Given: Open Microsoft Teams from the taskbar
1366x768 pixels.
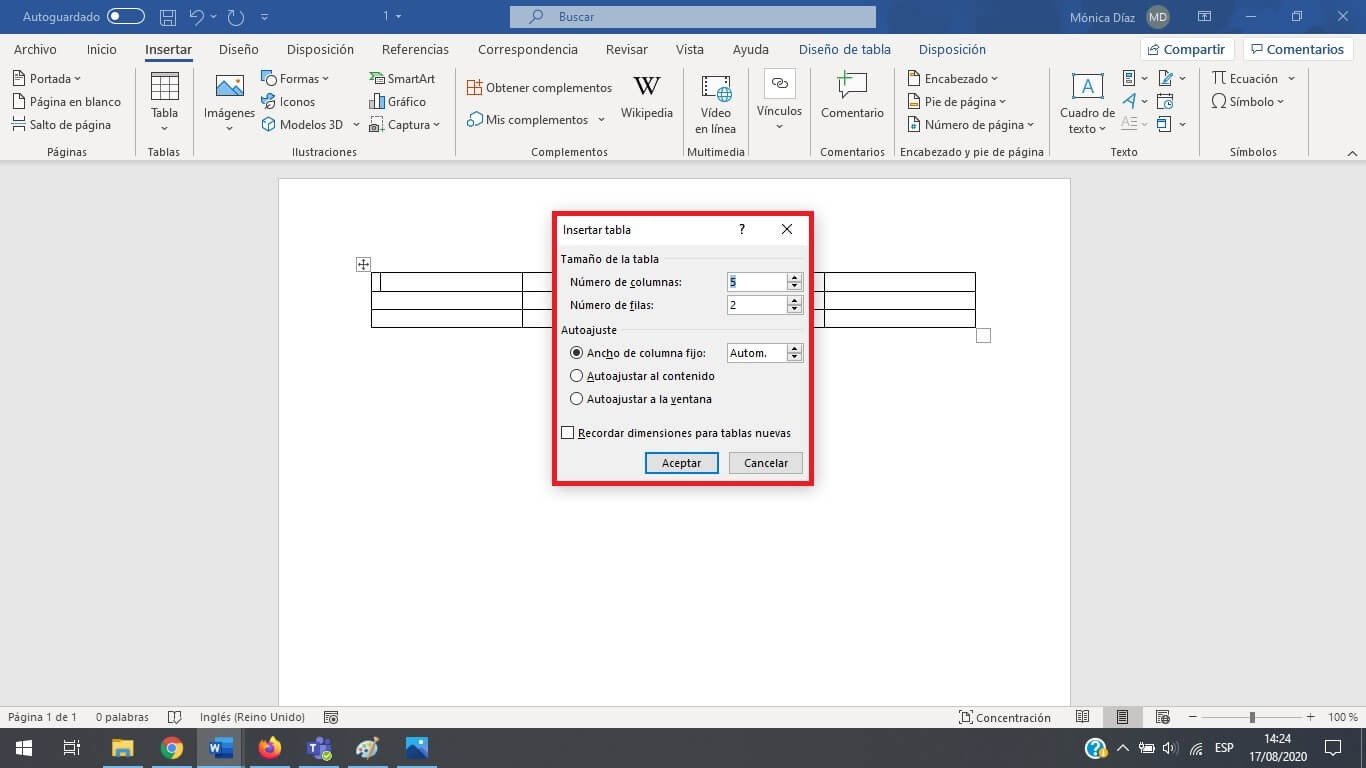Looking at the screenshot, I should 319,748.
